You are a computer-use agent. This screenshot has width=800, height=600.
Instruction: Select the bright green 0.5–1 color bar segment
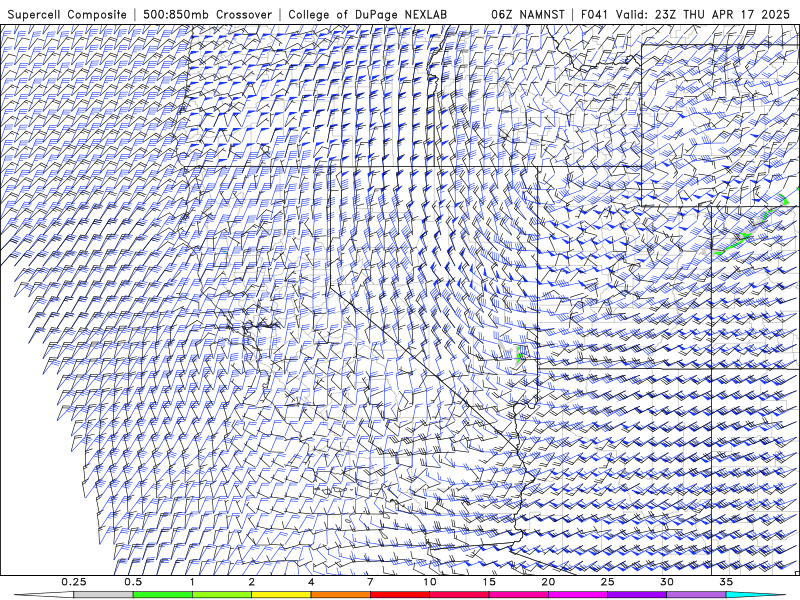click(163, 595)
